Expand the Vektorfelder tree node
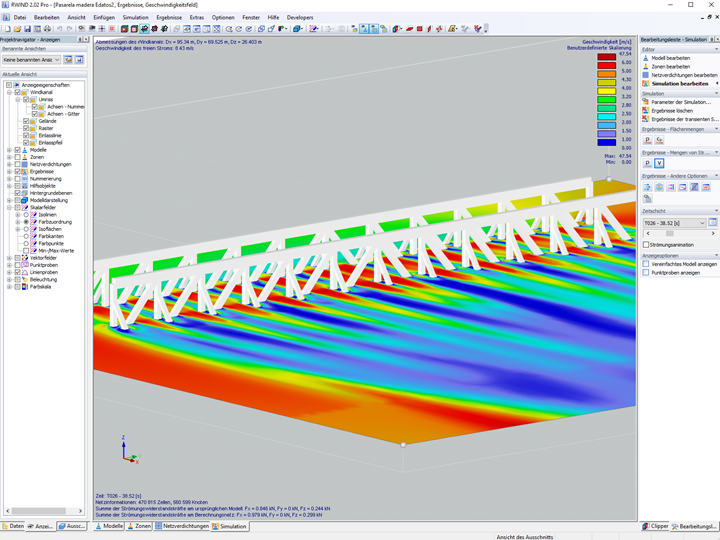 tap(9, 258)
